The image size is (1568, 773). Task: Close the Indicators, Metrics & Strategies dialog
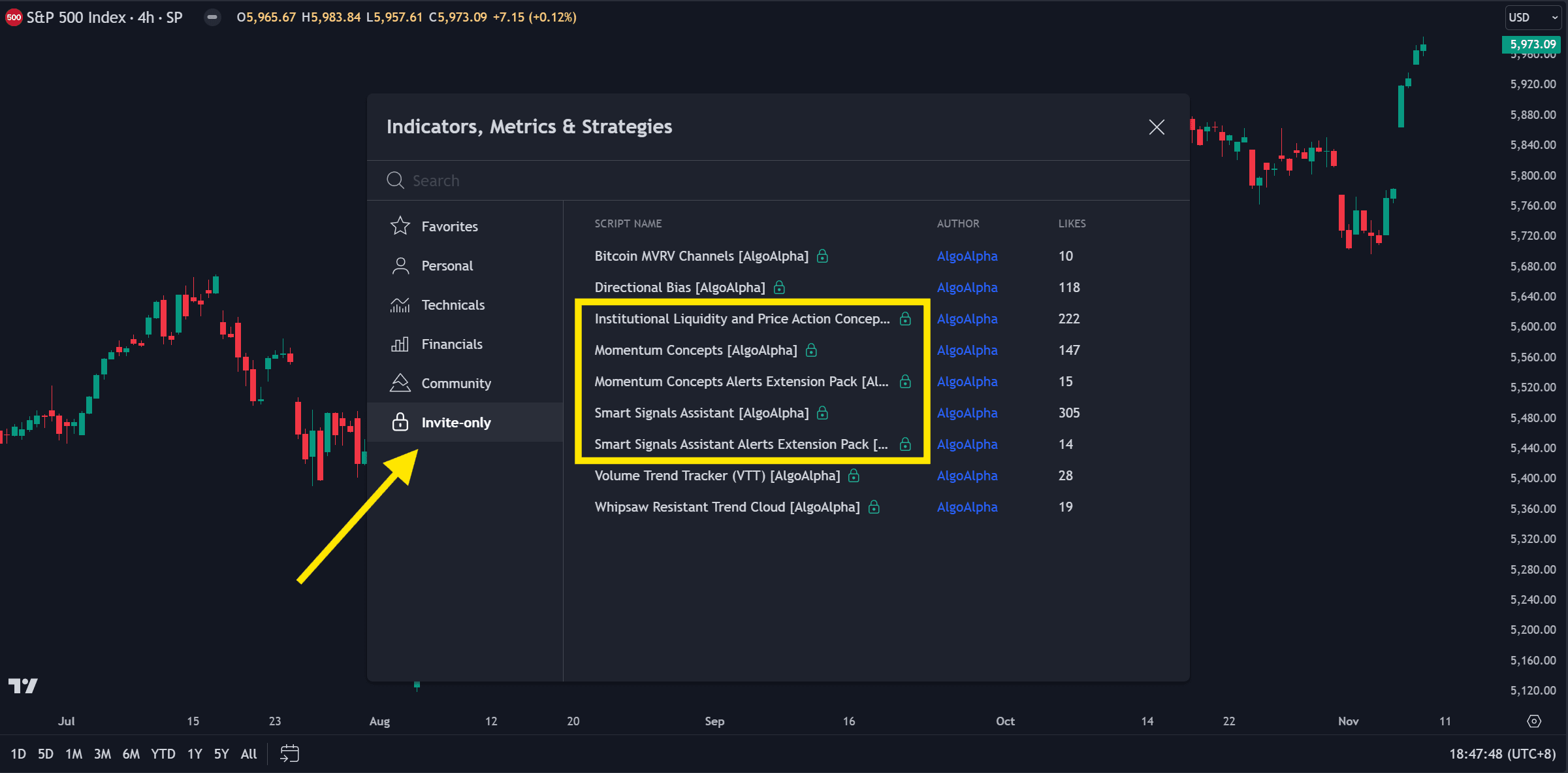(1157, 127)
